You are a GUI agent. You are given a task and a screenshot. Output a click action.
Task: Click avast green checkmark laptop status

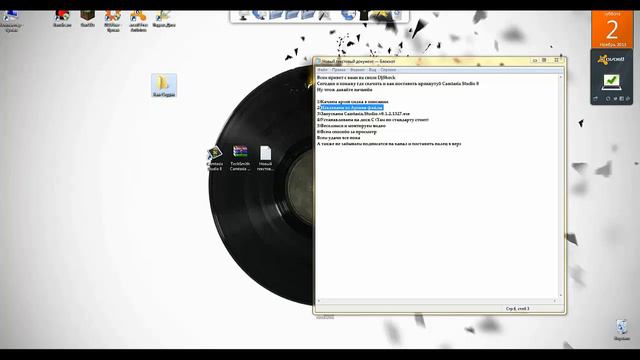(x=611, y=82)
